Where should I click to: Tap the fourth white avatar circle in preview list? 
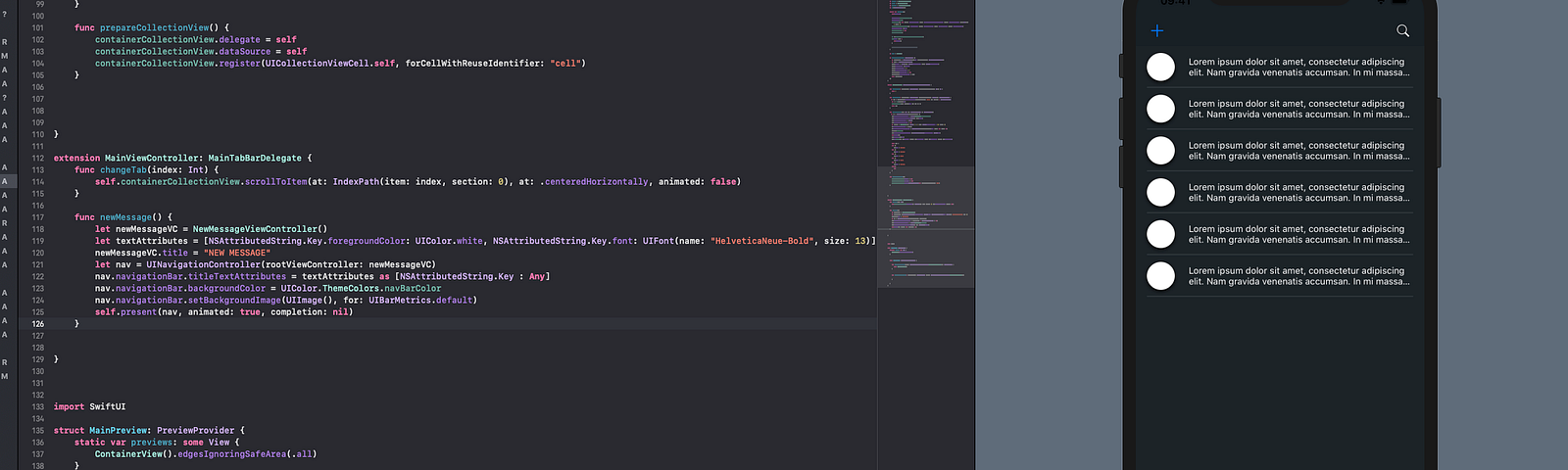(1160, 192)
